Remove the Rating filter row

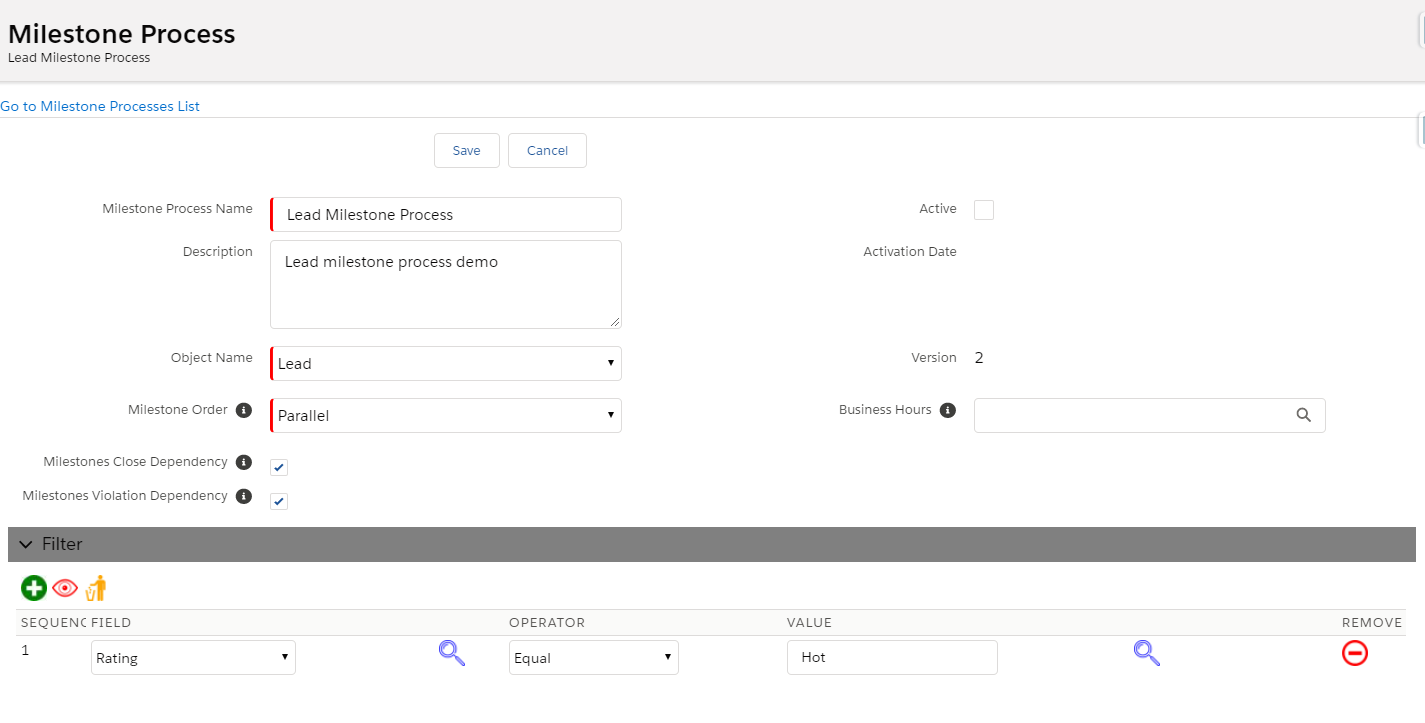tap(1355, 653)
